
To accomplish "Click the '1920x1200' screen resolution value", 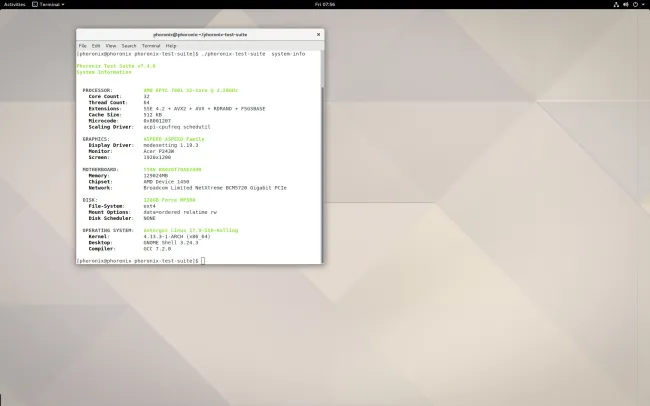I will pyautogui.click(x=157, y=158).
